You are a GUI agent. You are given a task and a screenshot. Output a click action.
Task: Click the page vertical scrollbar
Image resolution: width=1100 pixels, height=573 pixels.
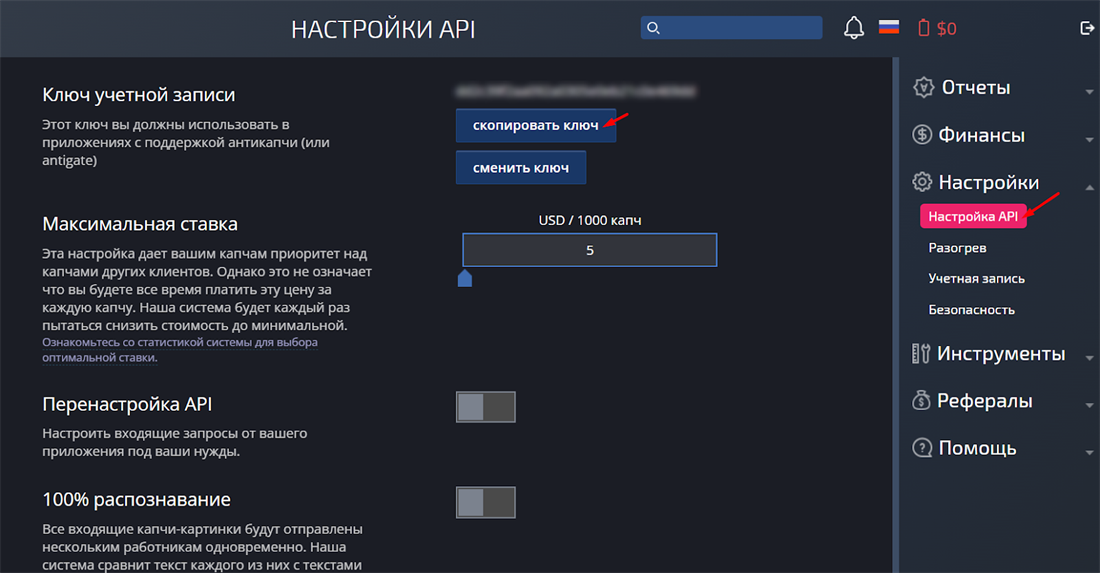click(896, 315)
